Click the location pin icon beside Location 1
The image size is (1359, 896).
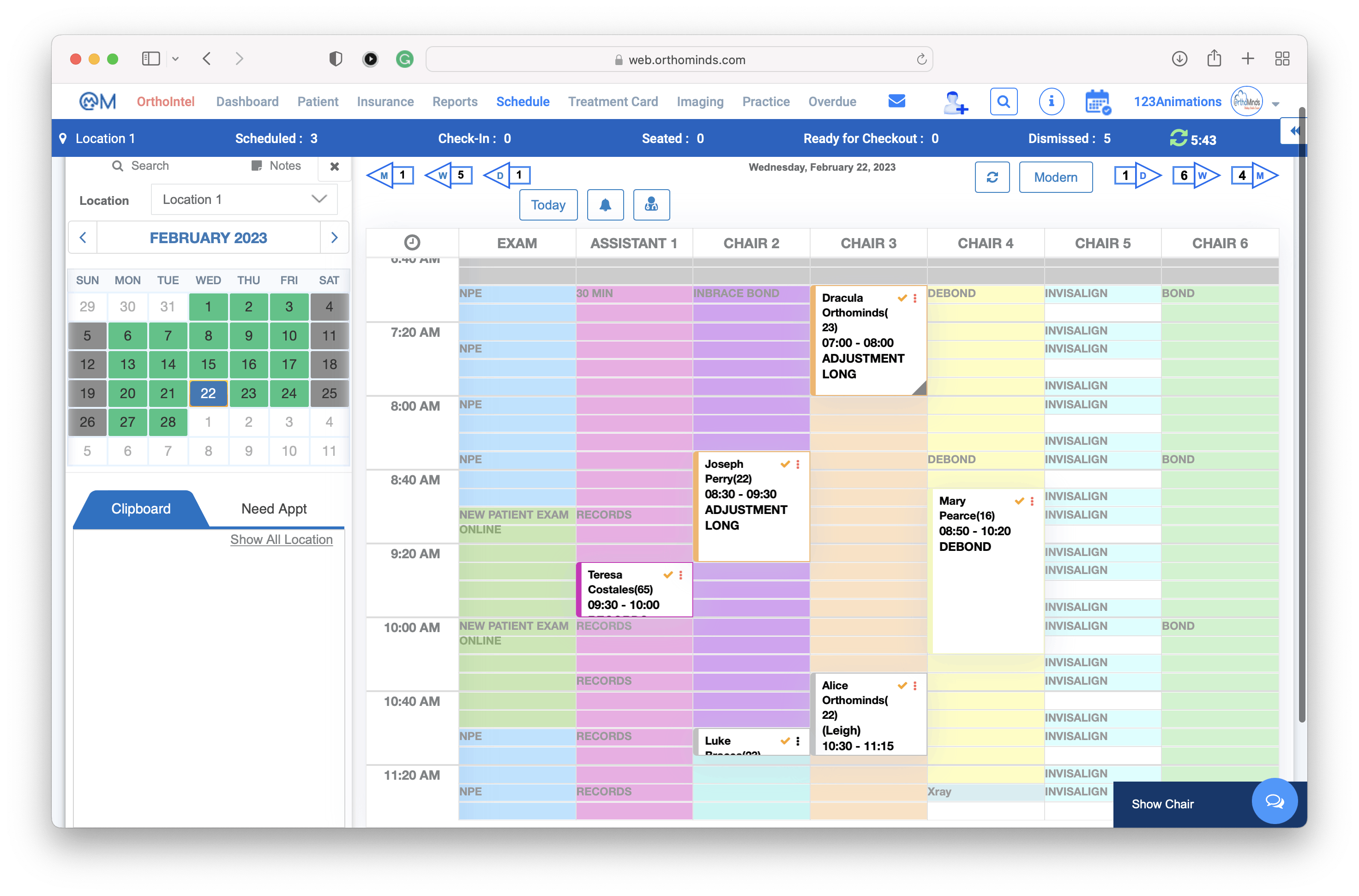(63, 137)
